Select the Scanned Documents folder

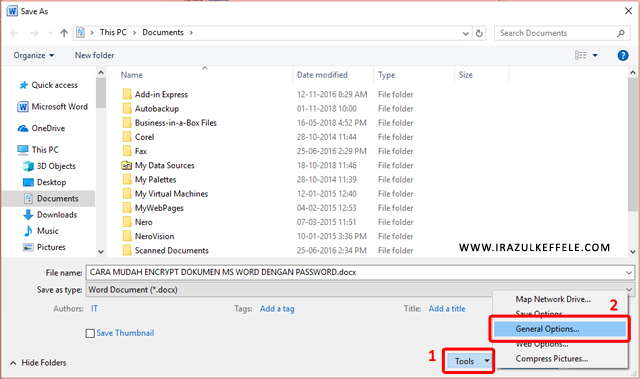pos(165,250)
